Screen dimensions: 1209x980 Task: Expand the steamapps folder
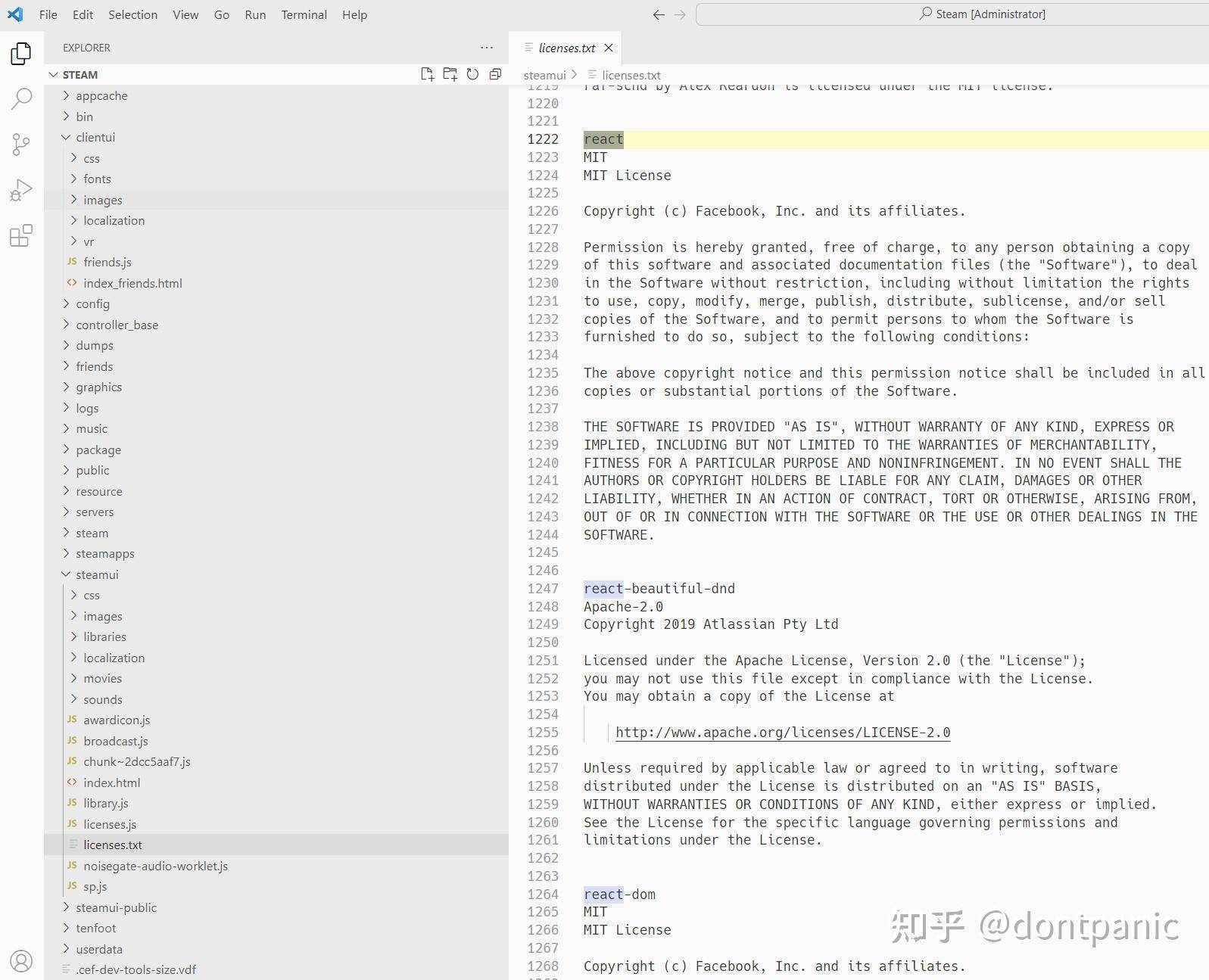tap(104, 553)
